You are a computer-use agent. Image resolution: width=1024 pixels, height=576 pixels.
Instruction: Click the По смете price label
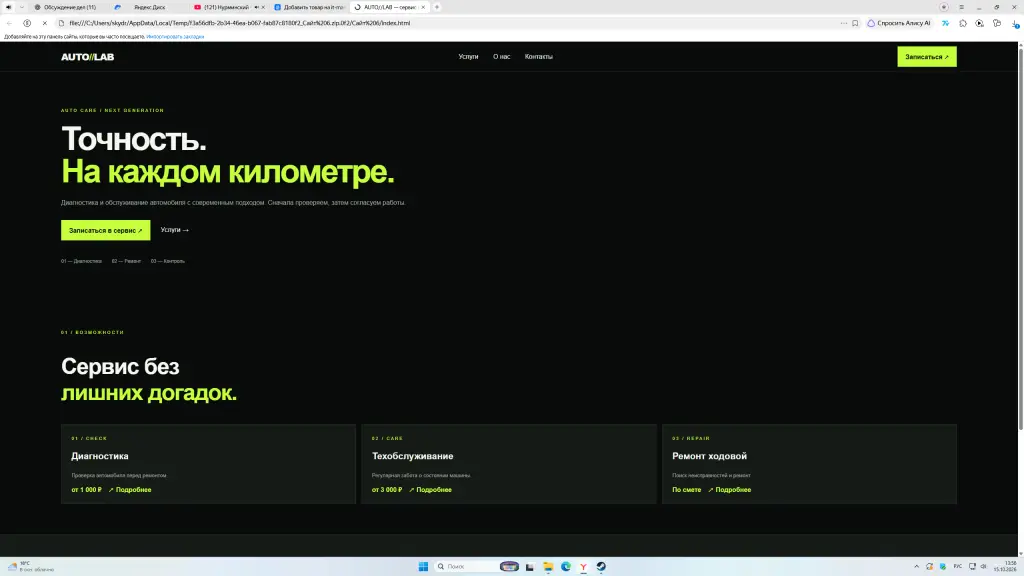[686, 490]
